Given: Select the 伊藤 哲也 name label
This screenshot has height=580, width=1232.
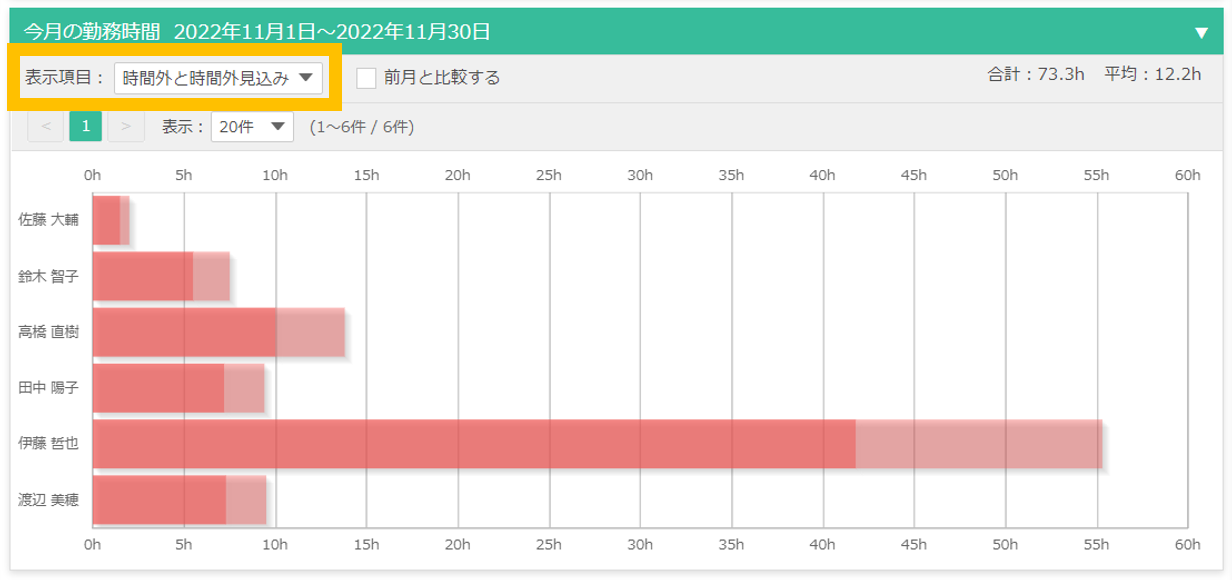Looking at the screenshot, I should (48, 443).
